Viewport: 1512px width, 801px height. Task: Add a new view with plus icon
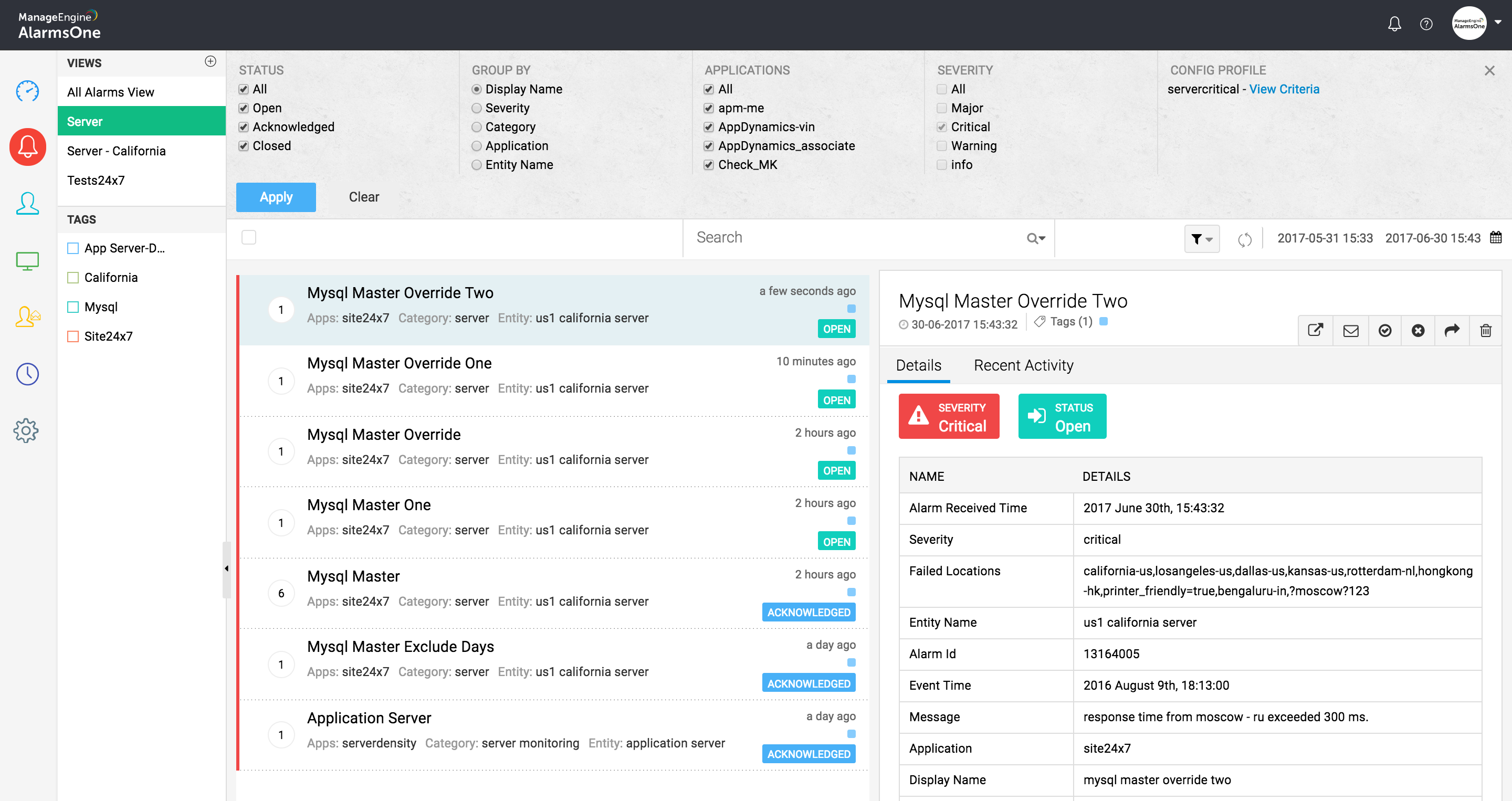pyautogui.click(x=210, y=61)
